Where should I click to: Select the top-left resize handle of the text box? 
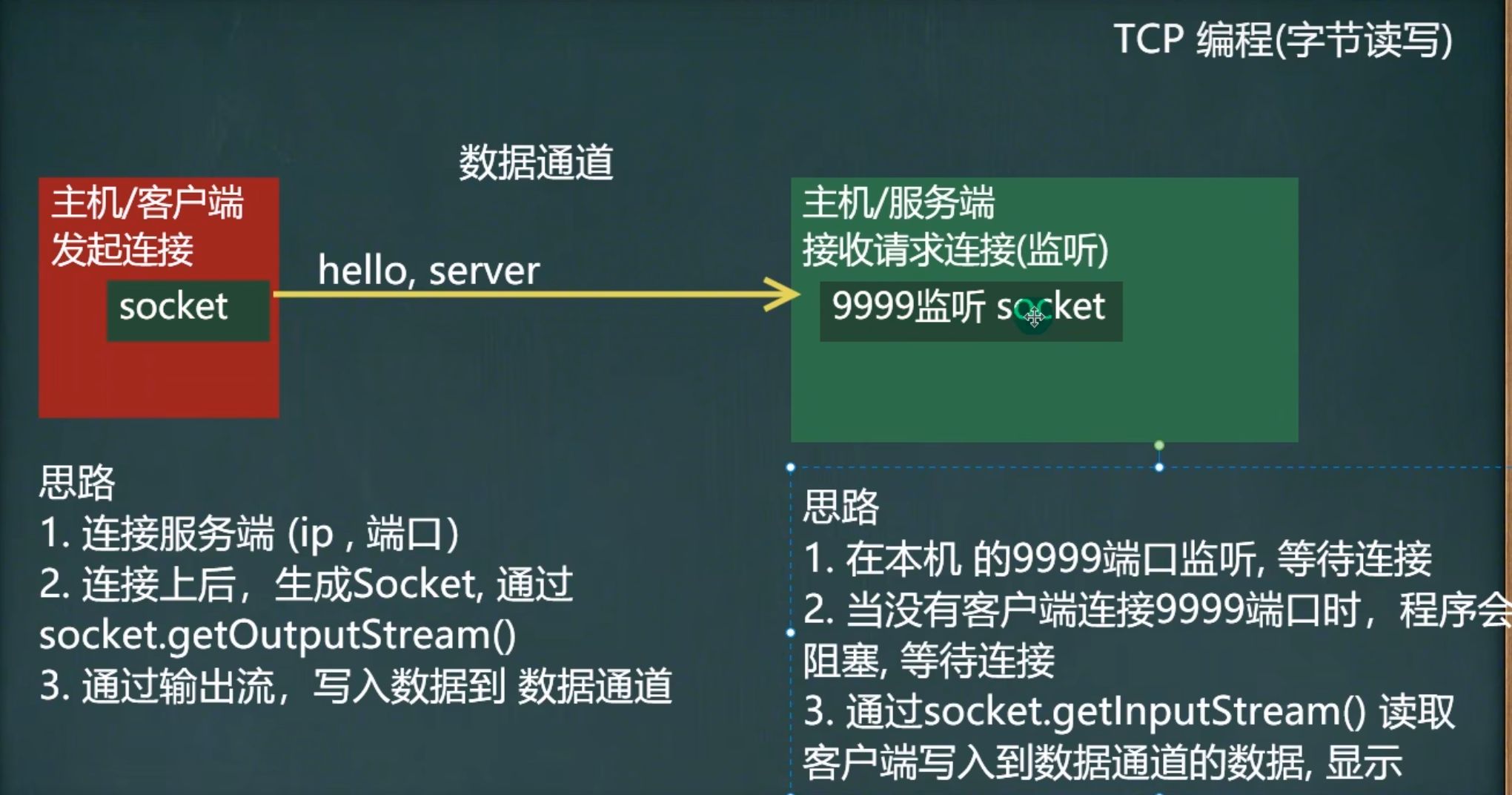pos(791,467)
